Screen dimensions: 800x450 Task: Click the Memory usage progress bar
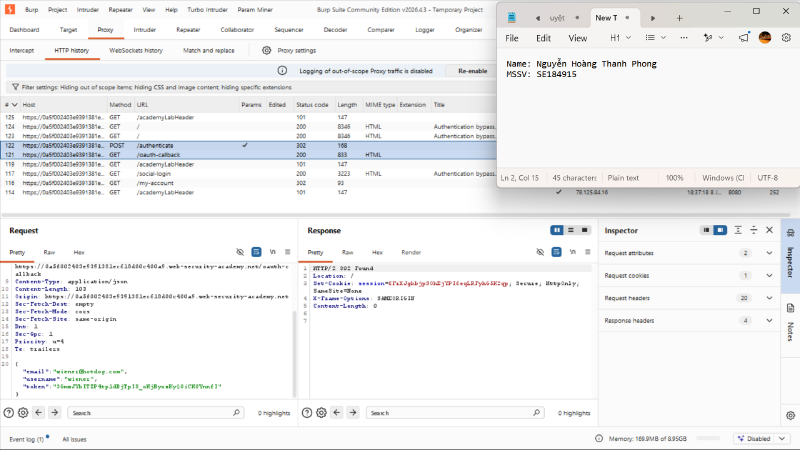(708, 438)
